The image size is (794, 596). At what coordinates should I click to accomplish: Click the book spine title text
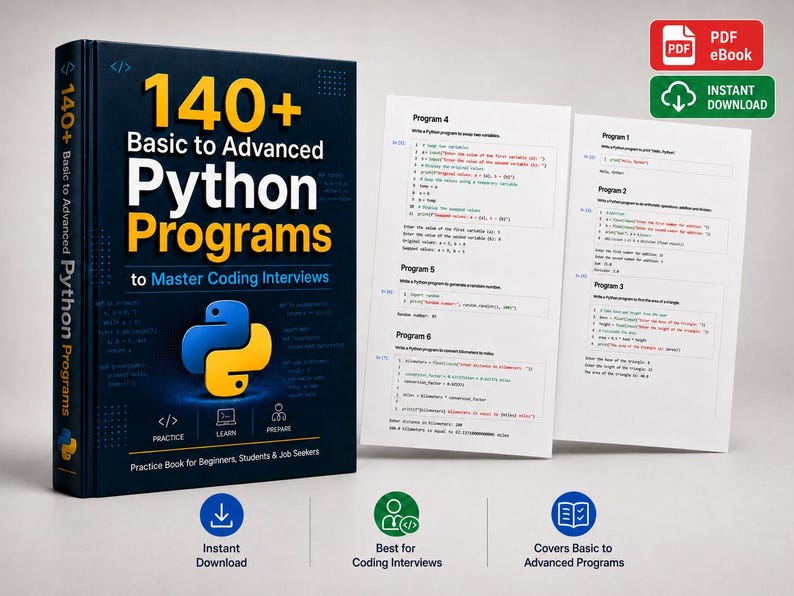(68, 248)
